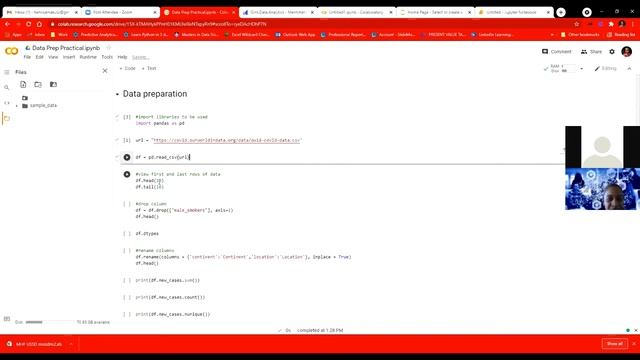
Task: Close the Files panel
Action: pyautogui.click(x=105, y=71)
